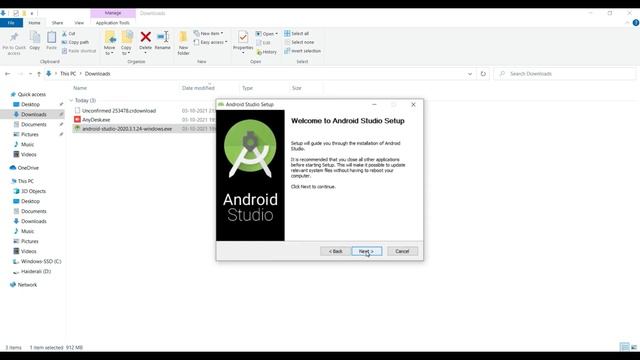Click the refresh button
The image size is (640, 360).
click(x=483, y=74)
